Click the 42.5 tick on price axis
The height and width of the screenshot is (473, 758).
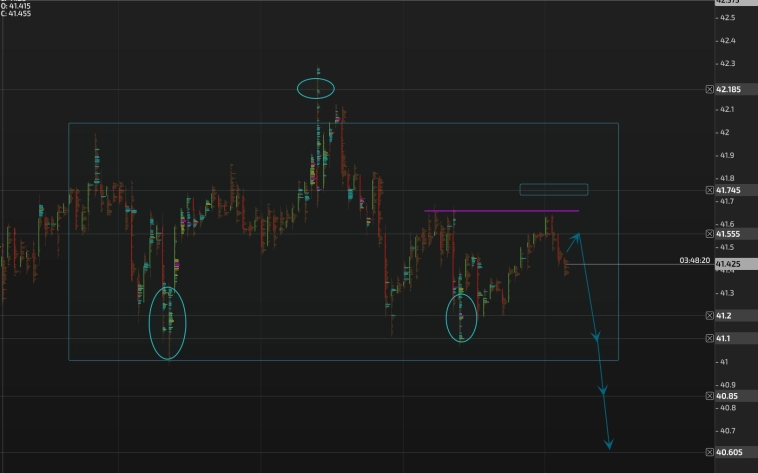[x=728, y=18]
